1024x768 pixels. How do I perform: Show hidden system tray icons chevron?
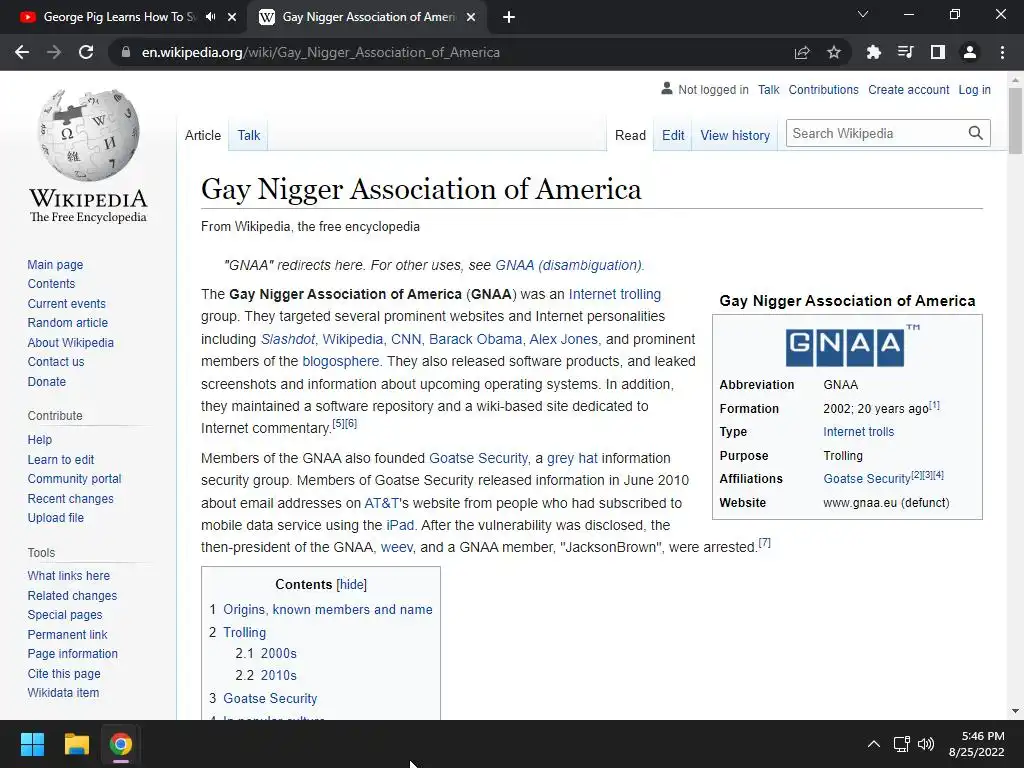pyautogui.click(x=873, y=744)
